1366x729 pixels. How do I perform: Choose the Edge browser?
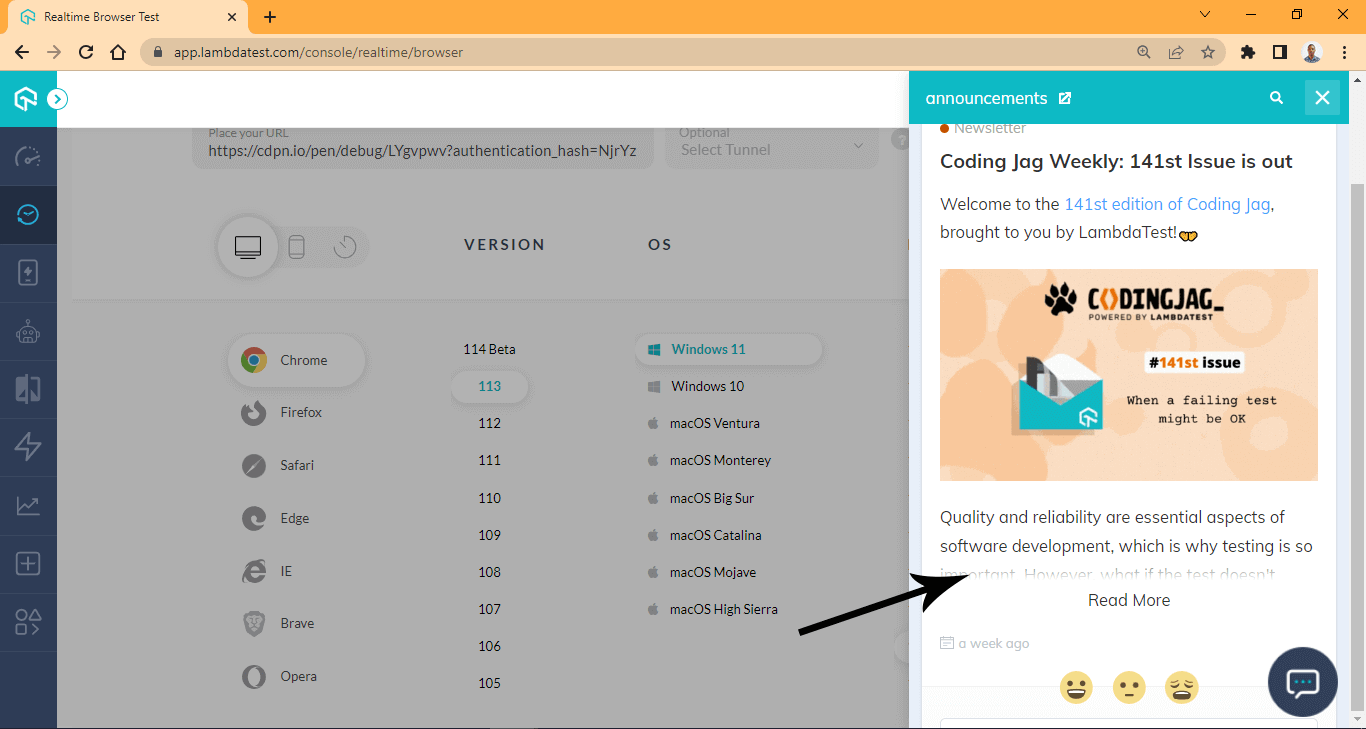(276, 518)
